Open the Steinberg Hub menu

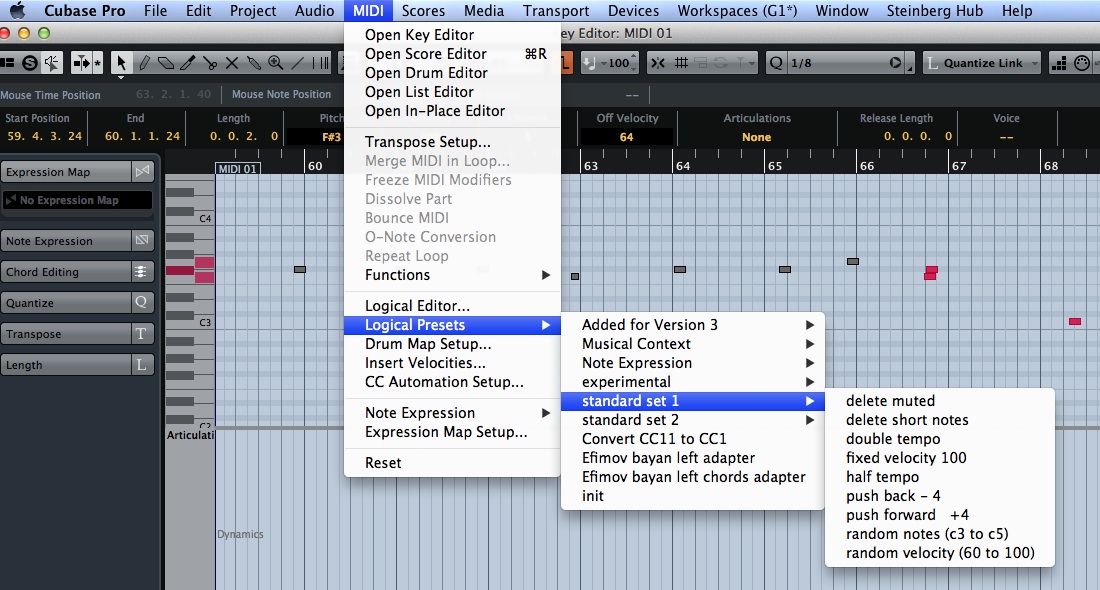(934, 11)
